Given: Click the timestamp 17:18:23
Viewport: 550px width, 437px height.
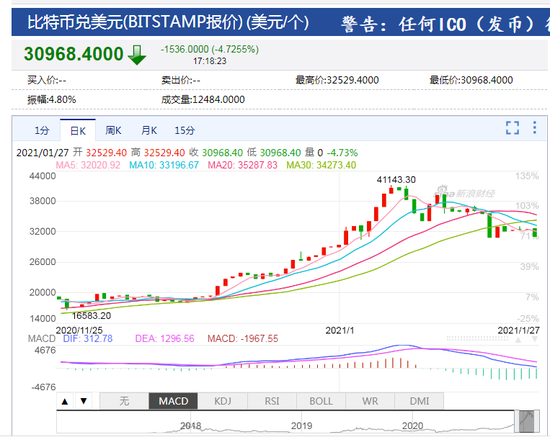Looking at the screenshot, I should tap(210, 61).
